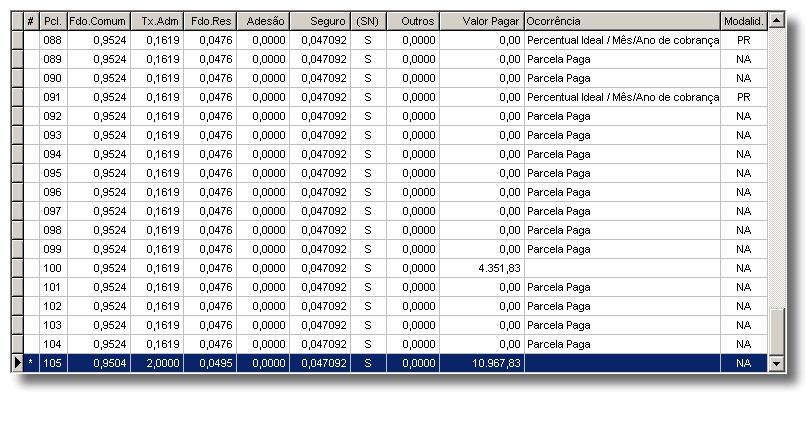
Task: Select parcel number 105 cell
Action: 53,363
